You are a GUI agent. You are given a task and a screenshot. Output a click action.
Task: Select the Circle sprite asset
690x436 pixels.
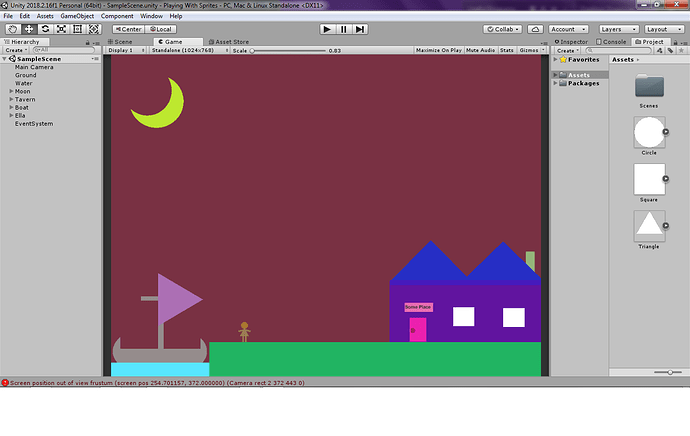pos(649,132)
